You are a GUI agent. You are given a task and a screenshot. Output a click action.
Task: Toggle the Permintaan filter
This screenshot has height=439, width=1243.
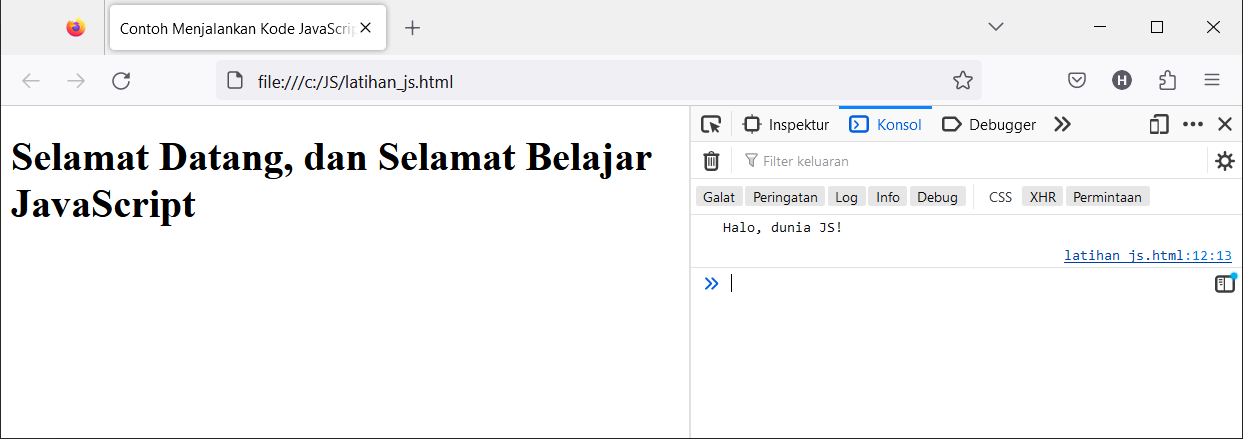pos(1108,197)
